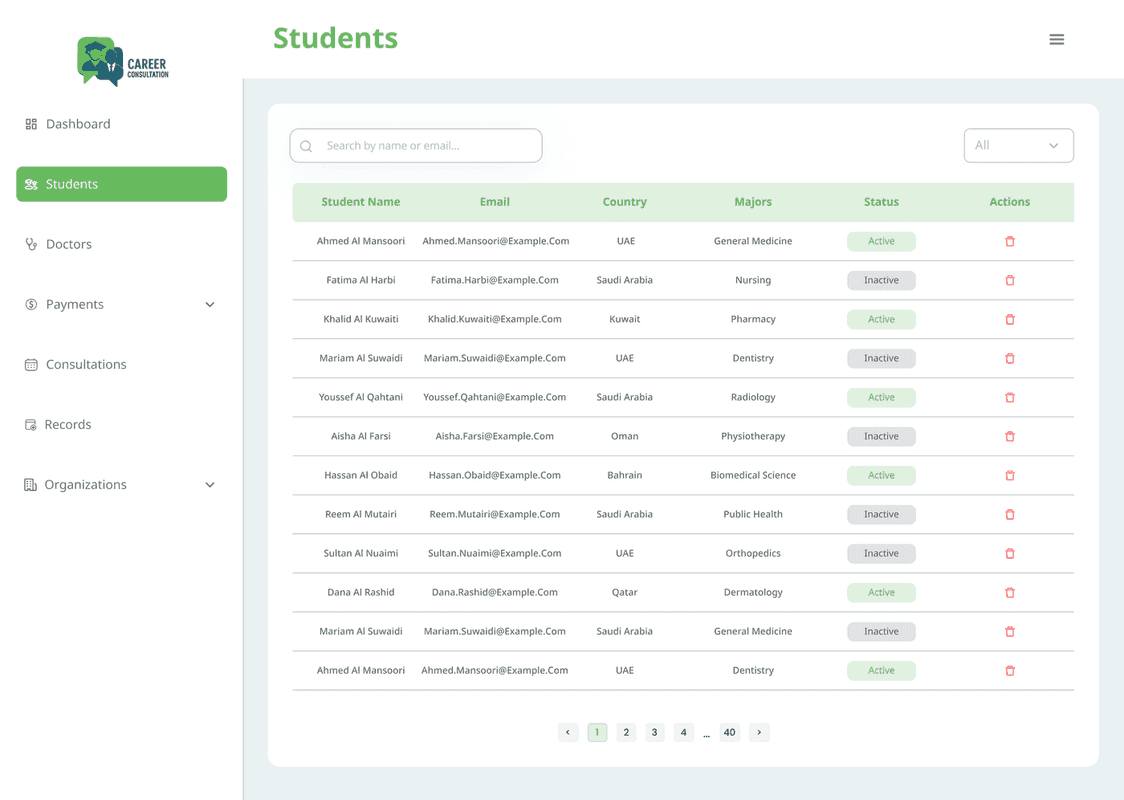
Task: Click the search magnifier icon
Action: [x=306, y=146]
